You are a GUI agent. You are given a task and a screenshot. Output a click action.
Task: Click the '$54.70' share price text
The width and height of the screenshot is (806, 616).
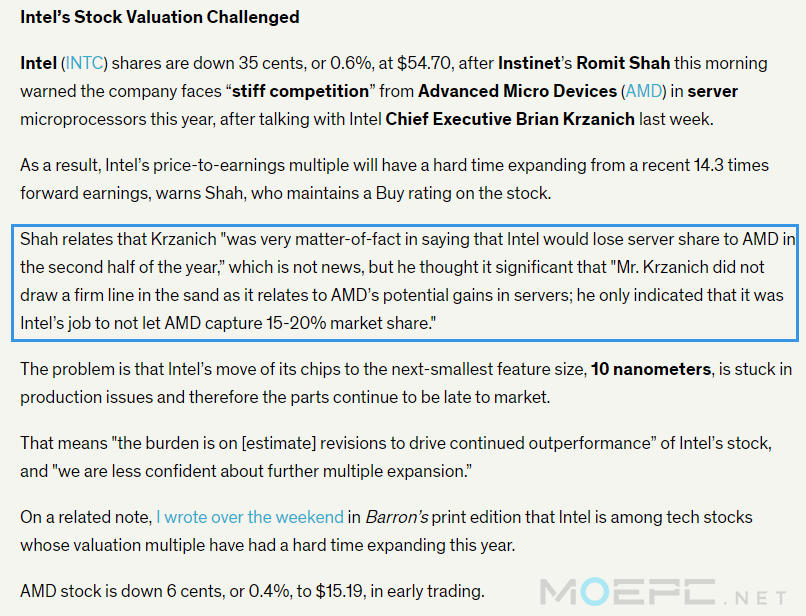(x=424, y=63)
